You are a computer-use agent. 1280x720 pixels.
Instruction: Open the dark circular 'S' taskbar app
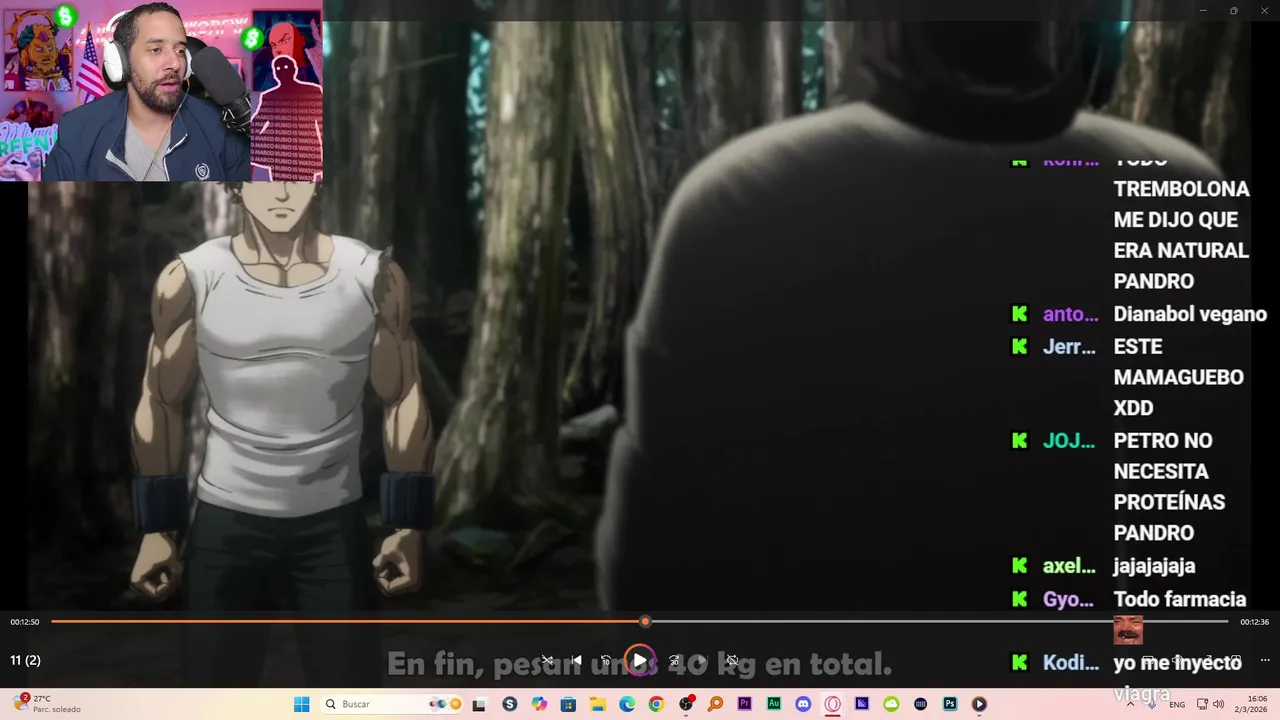510,704
